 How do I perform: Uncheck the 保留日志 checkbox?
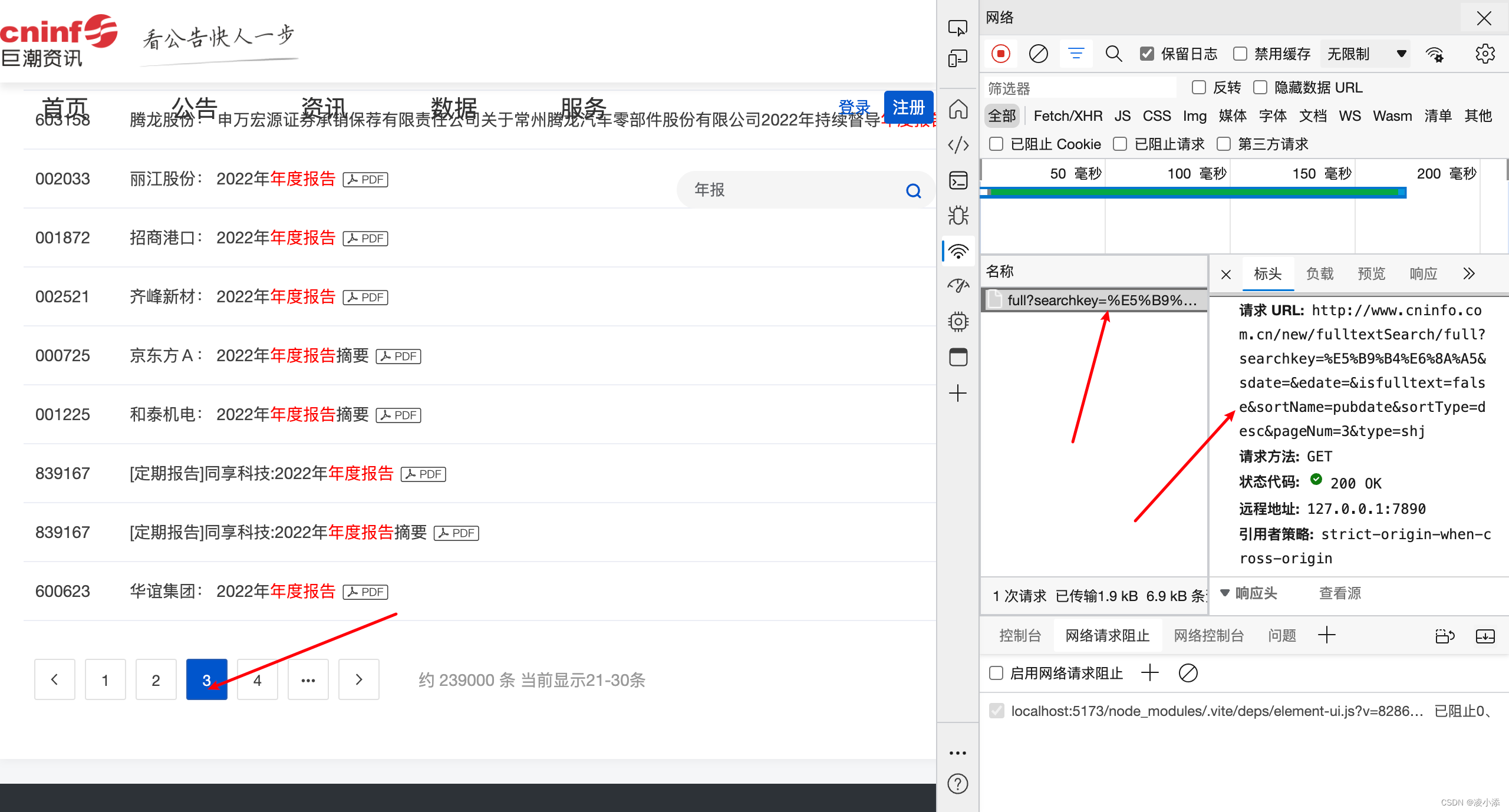(1146, 54)
